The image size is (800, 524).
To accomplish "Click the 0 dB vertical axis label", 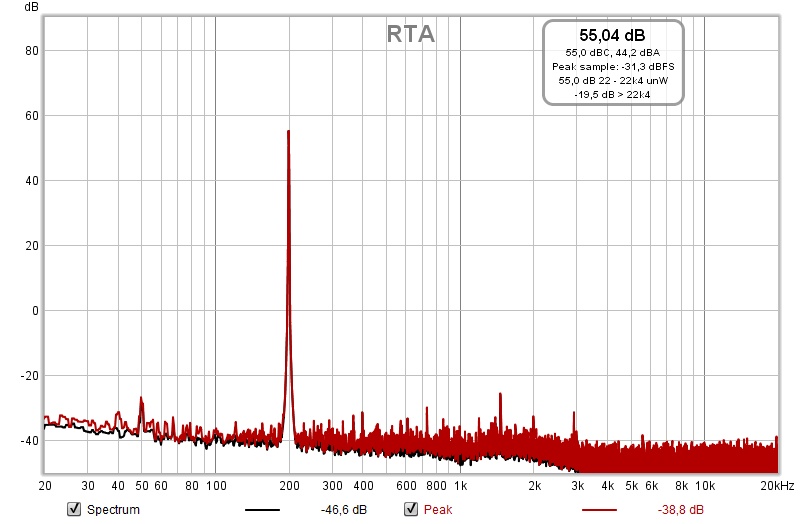I will (34, 311).
